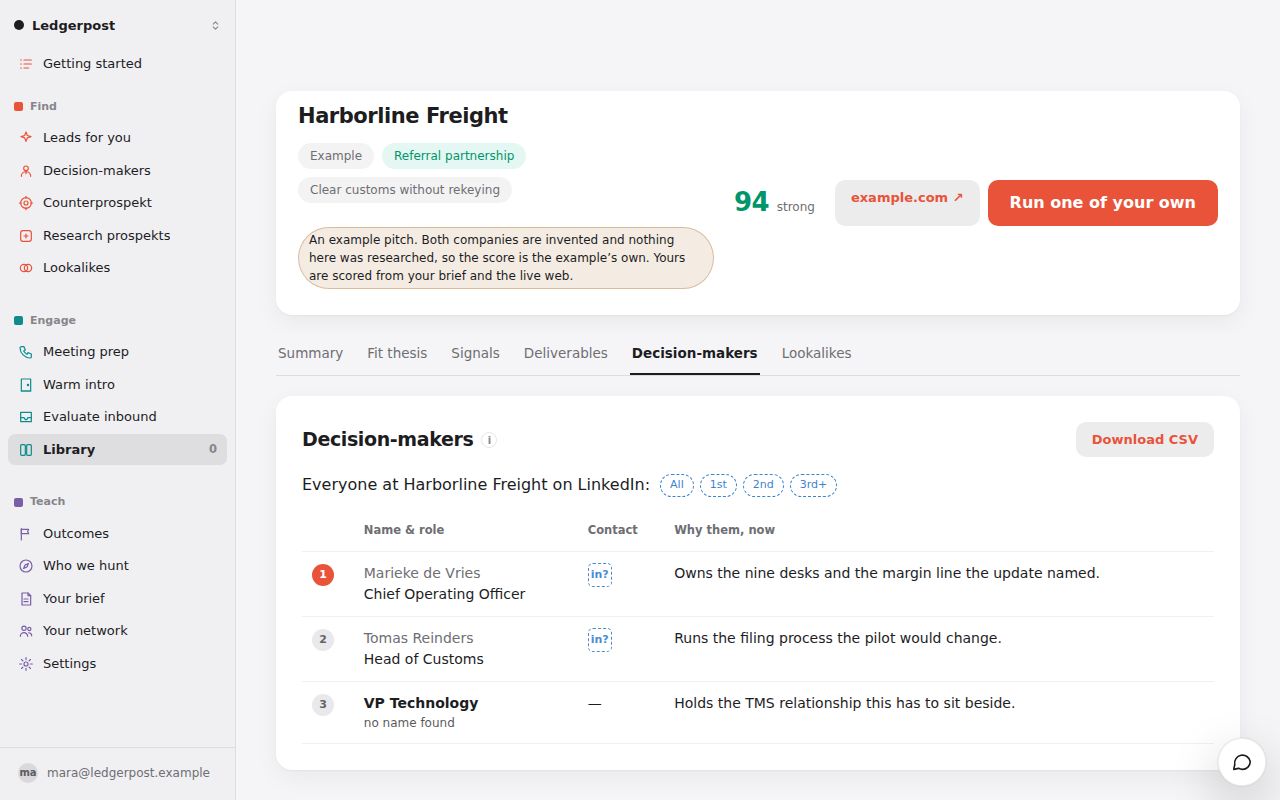Filter LinkedIn connections by 3rd+ degree
The height and width of the screenshot is (800, 1280).
tap(813, 485)
